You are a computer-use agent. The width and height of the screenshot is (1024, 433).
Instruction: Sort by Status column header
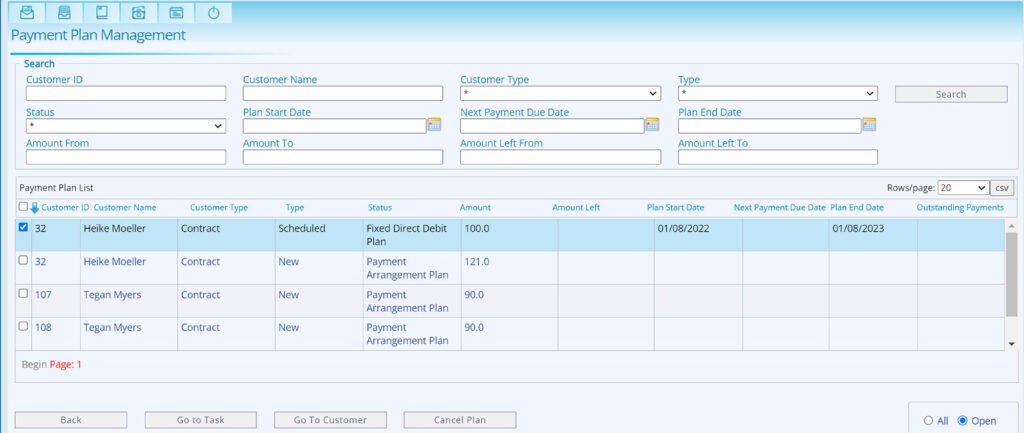[x=379, y=208]
